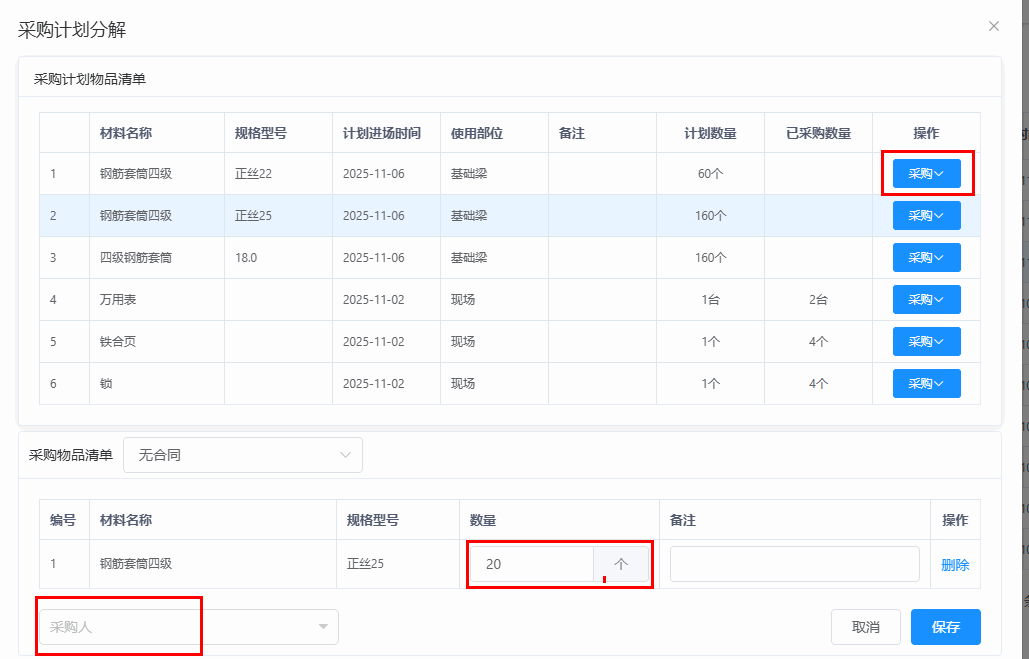This screenshot has width=1029, height=659.
Task: Click the 采购人 dropdown arrow icon
Action: (x=323, y=627)
